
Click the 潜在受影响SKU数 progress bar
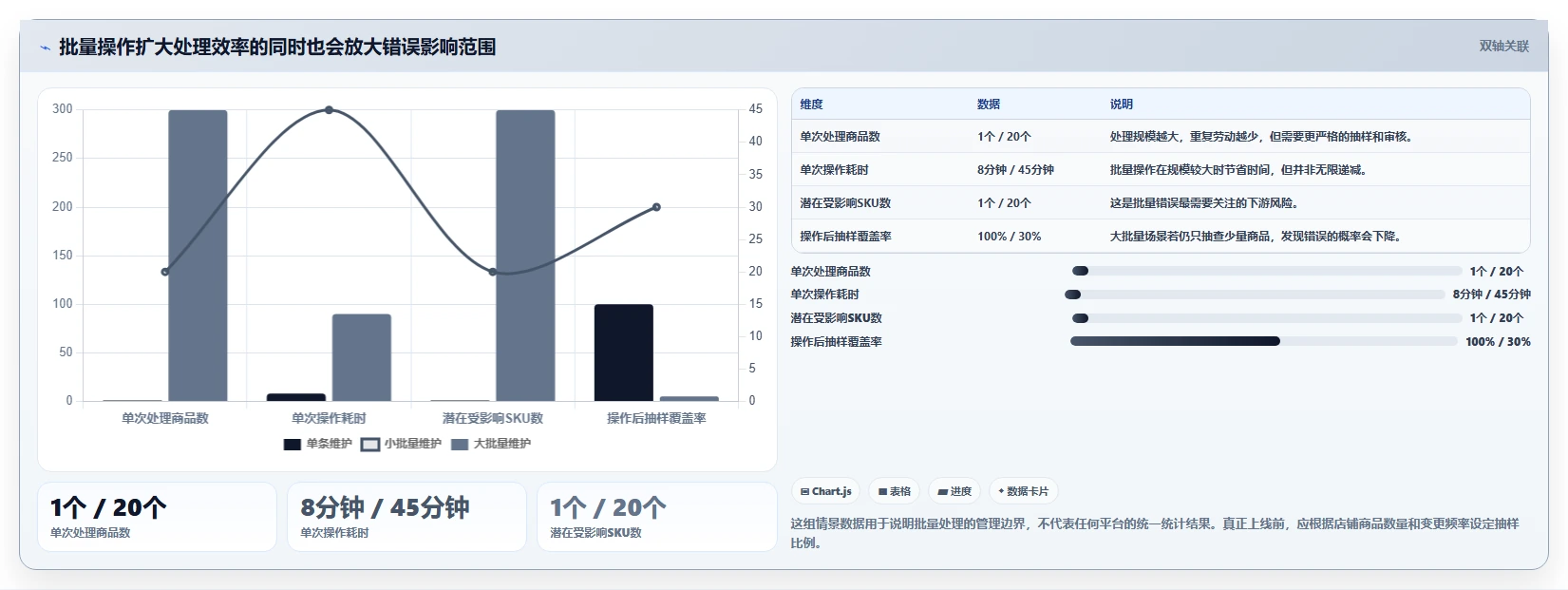click(1267, 318)
